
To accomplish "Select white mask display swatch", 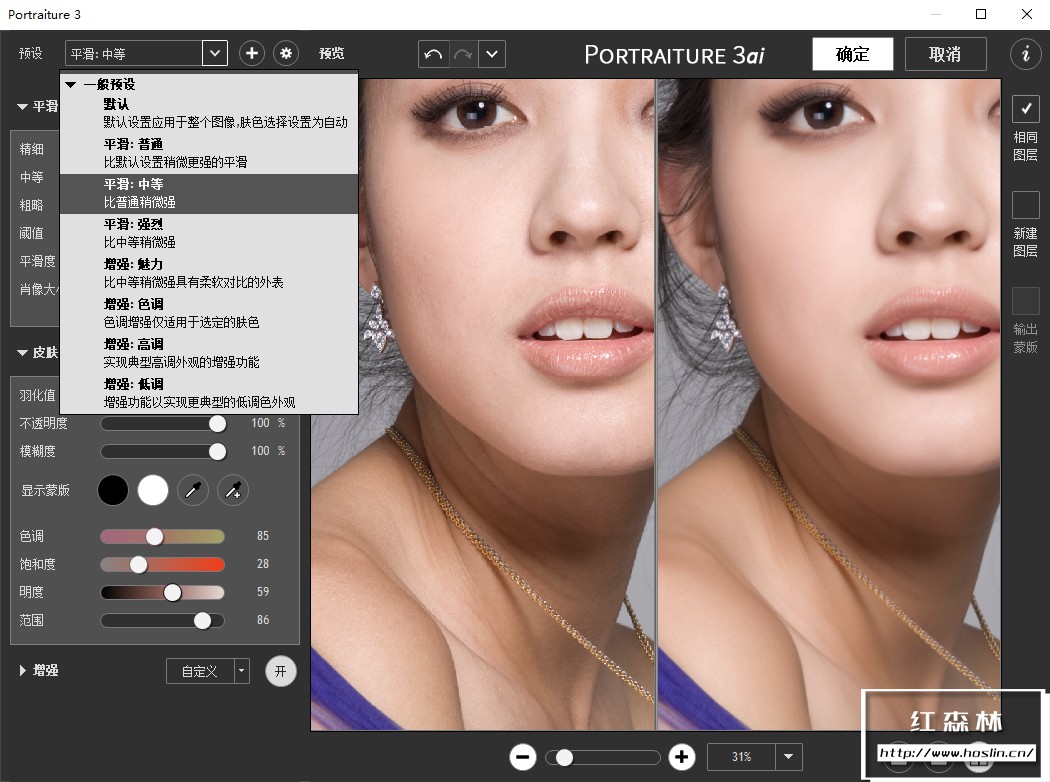I will click(x=153, y=491).
